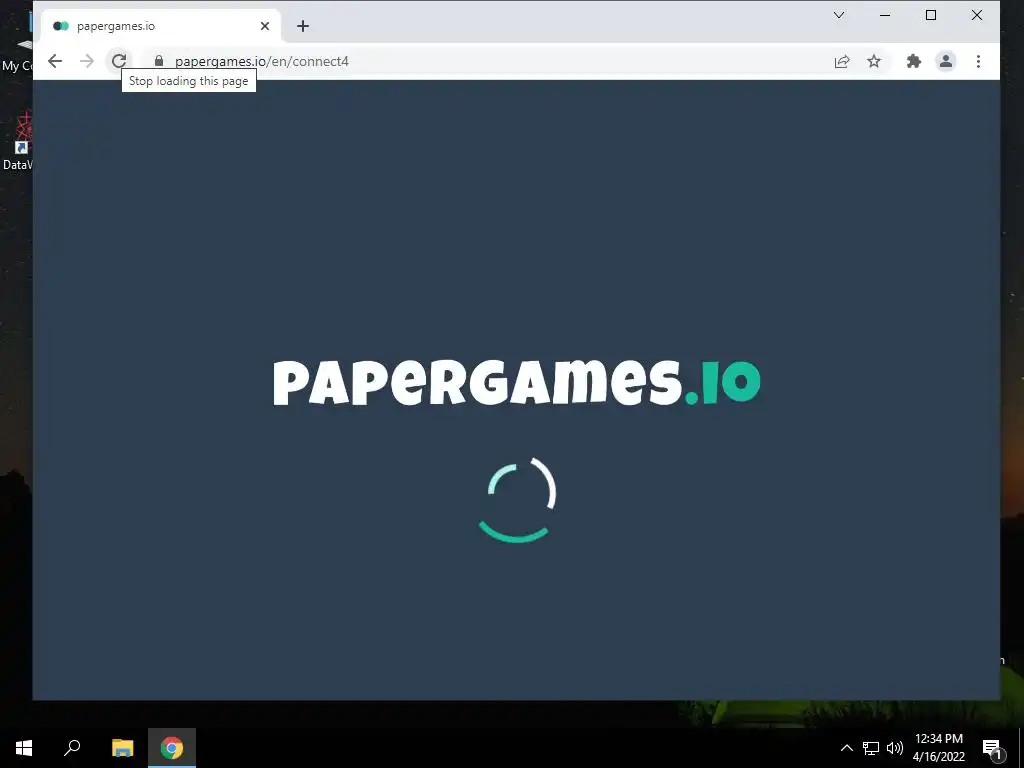Click the Chrome taskbar icon

172,748
